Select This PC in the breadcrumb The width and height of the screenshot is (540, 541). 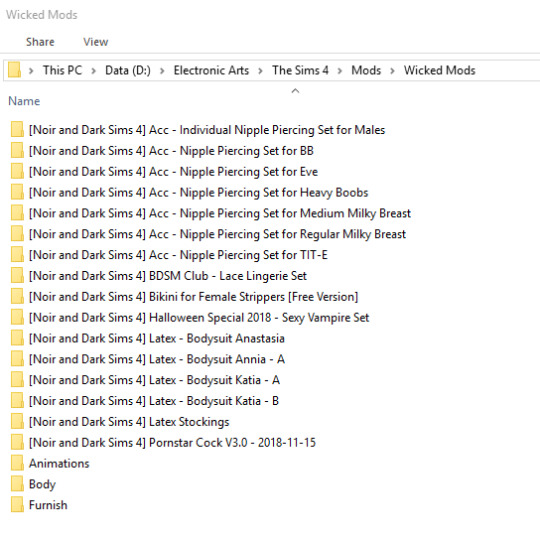click(62, 70)
